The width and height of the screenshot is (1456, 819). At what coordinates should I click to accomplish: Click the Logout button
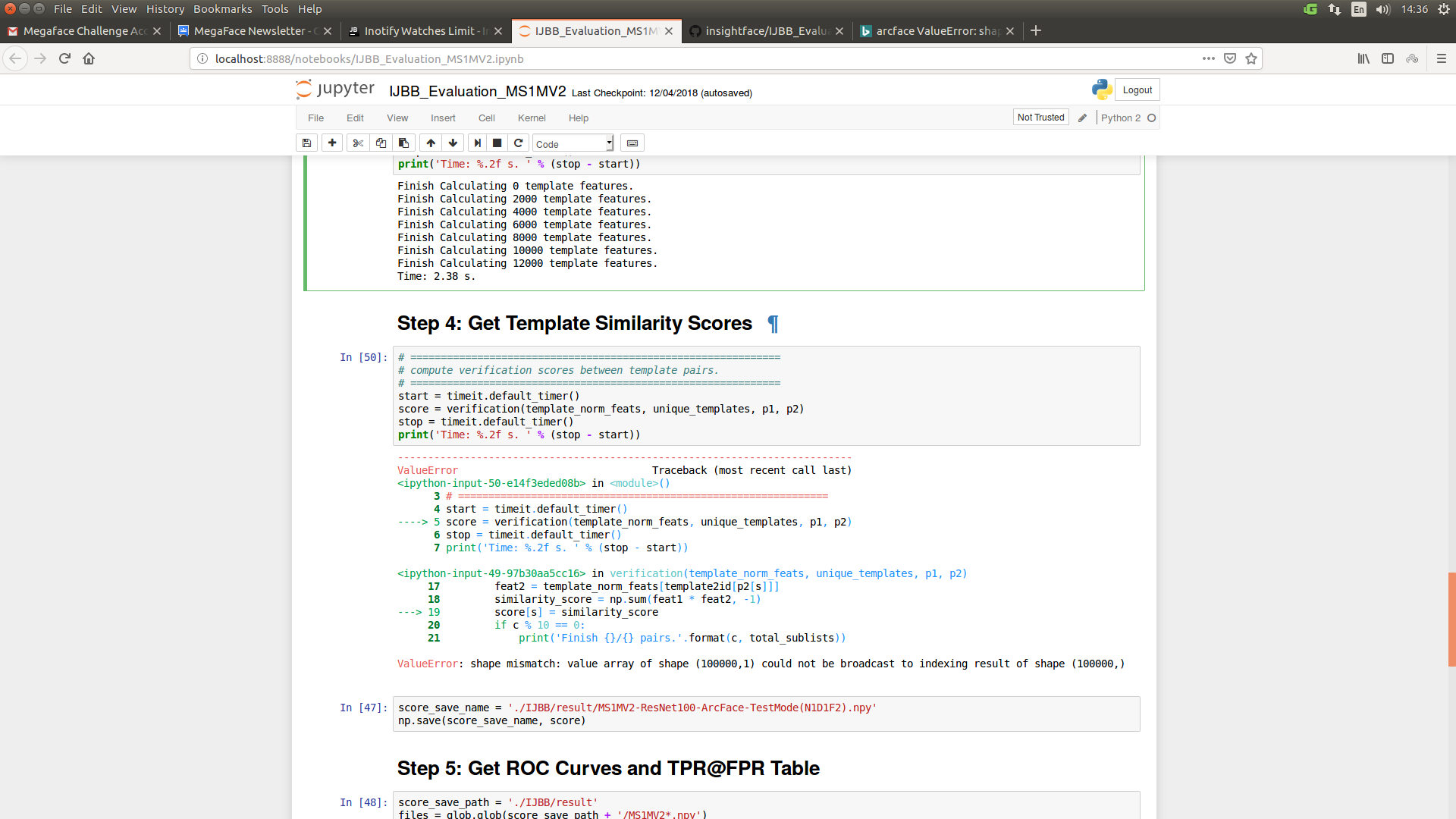[1137, 90]
